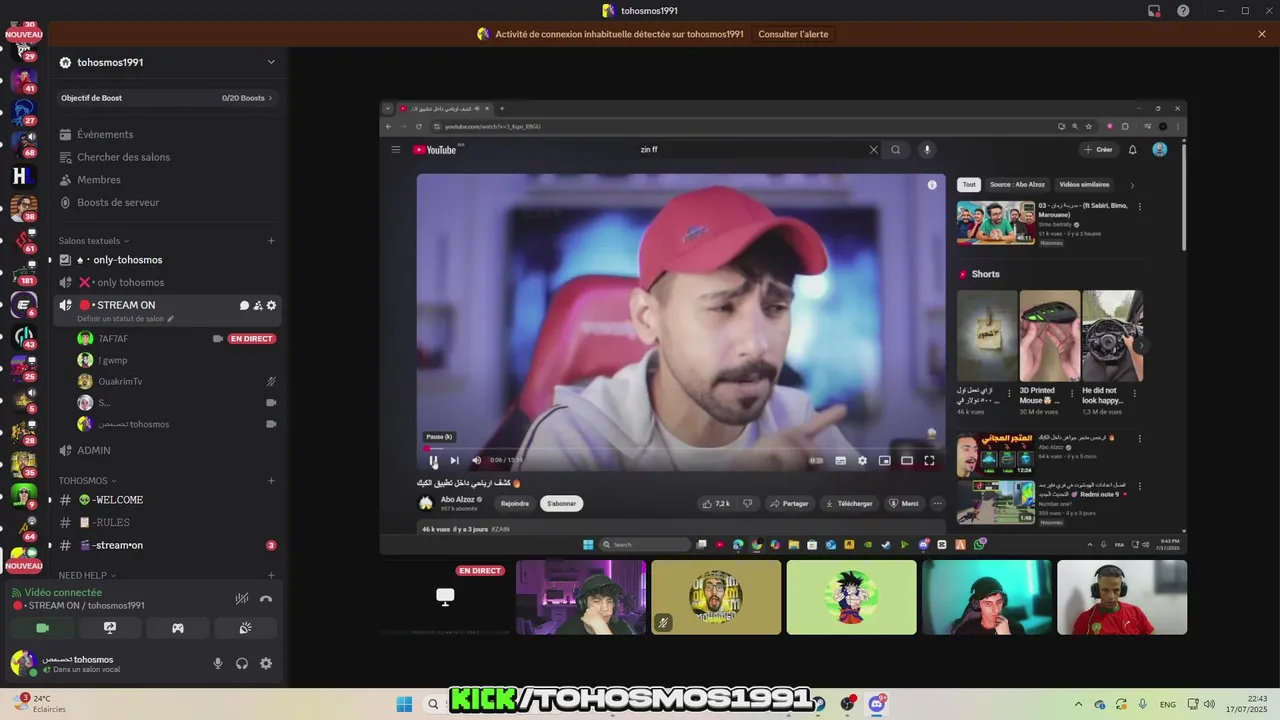Screen dimensions: 1280x720
Task: Mute the YouTube video volume
Action: pyautogui.click(x=476, y=460)
